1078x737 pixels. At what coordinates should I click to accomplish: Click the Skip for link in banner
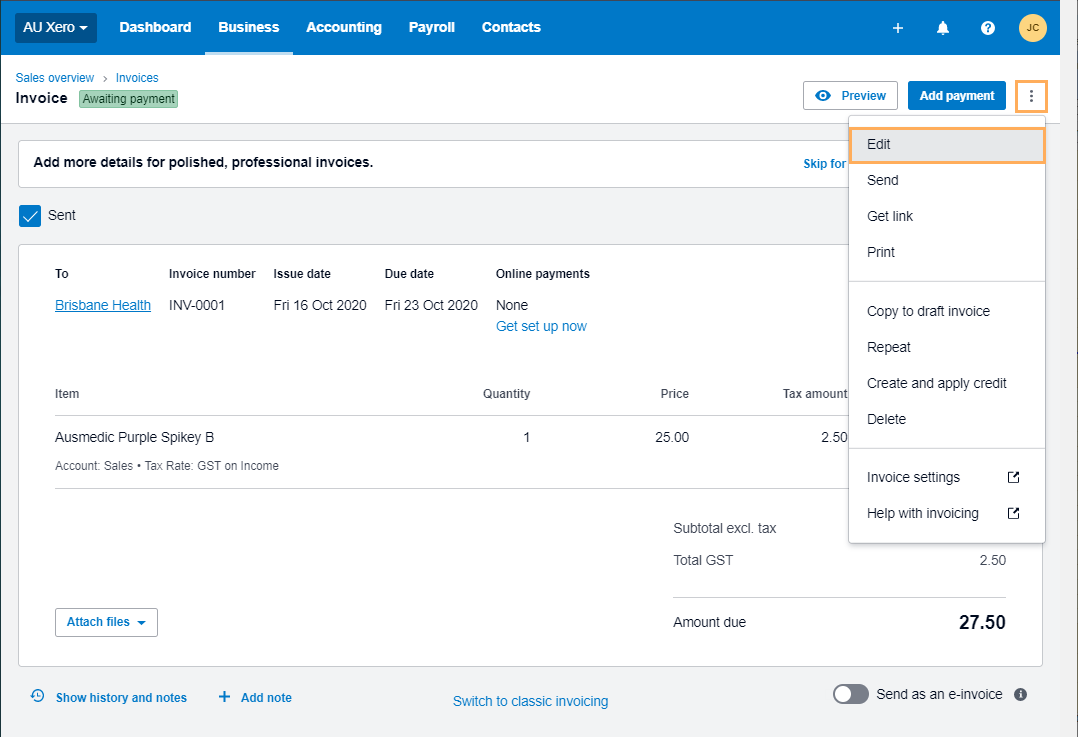(x=825, y=164)
